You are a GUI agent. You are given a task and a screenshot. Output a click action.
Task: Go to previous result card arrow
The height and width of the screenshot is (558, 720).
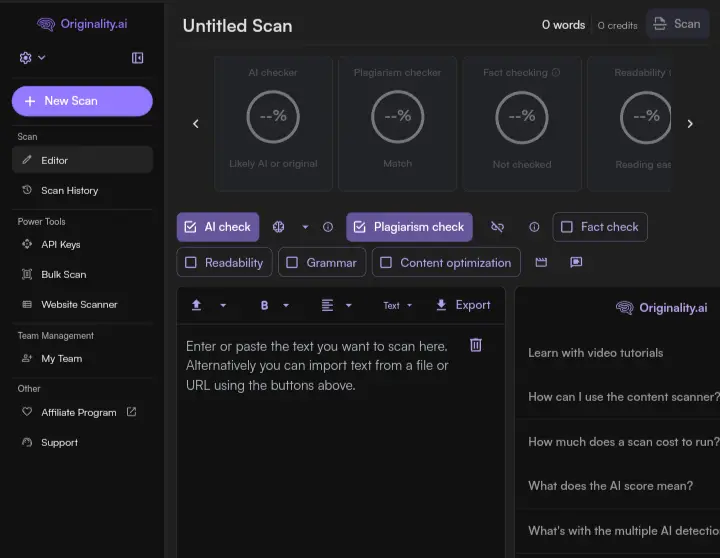click(196, 124)
